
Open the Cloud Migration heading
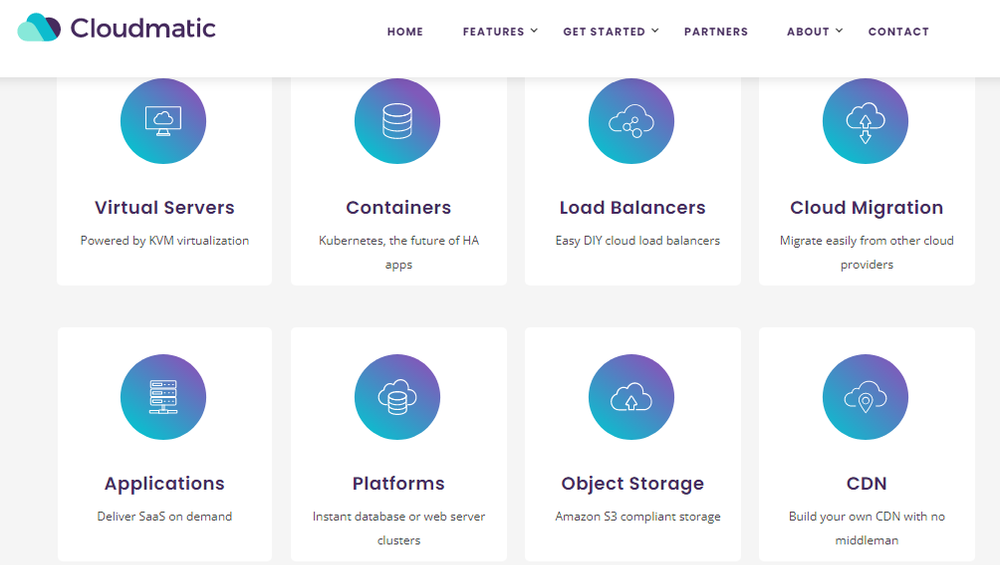coord(867,208)
